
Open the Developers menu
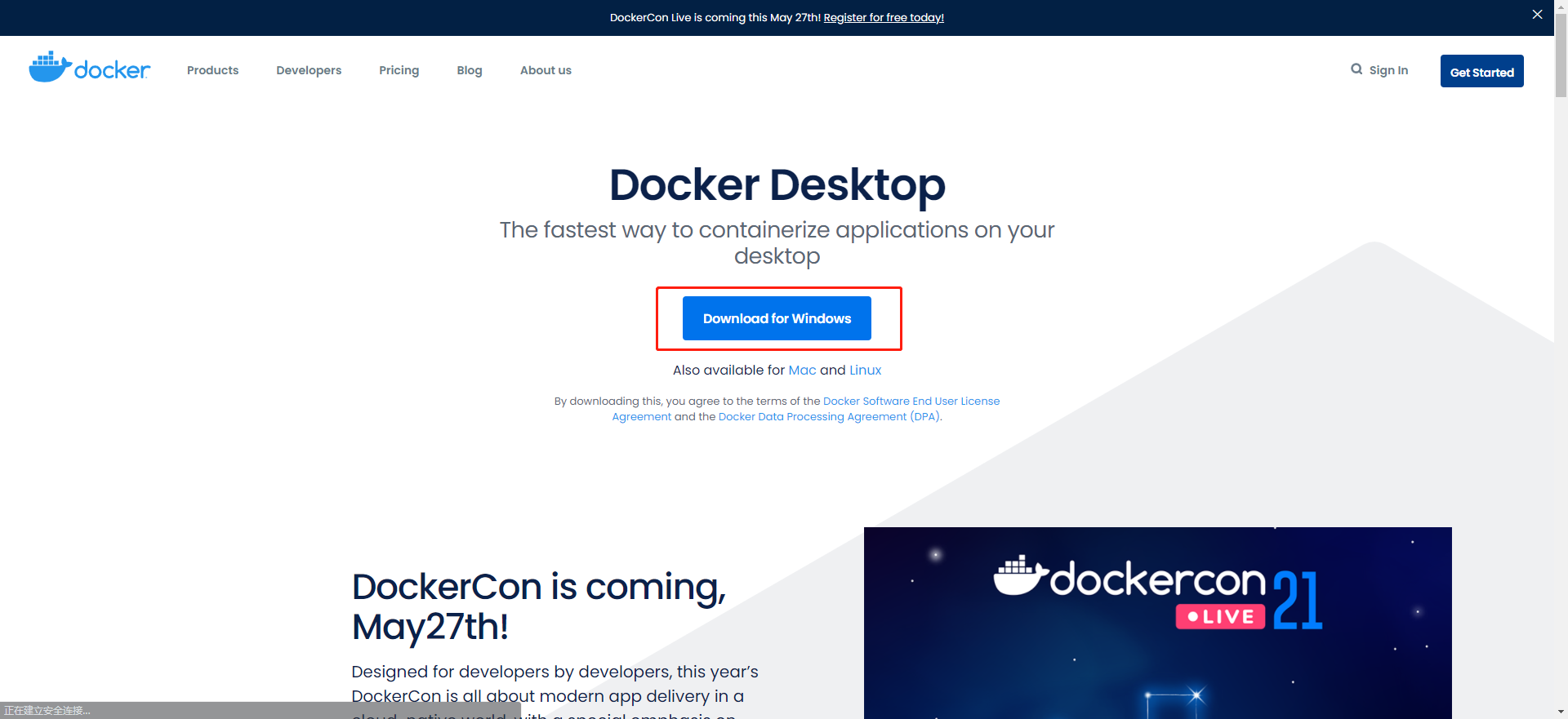[309, 70]
